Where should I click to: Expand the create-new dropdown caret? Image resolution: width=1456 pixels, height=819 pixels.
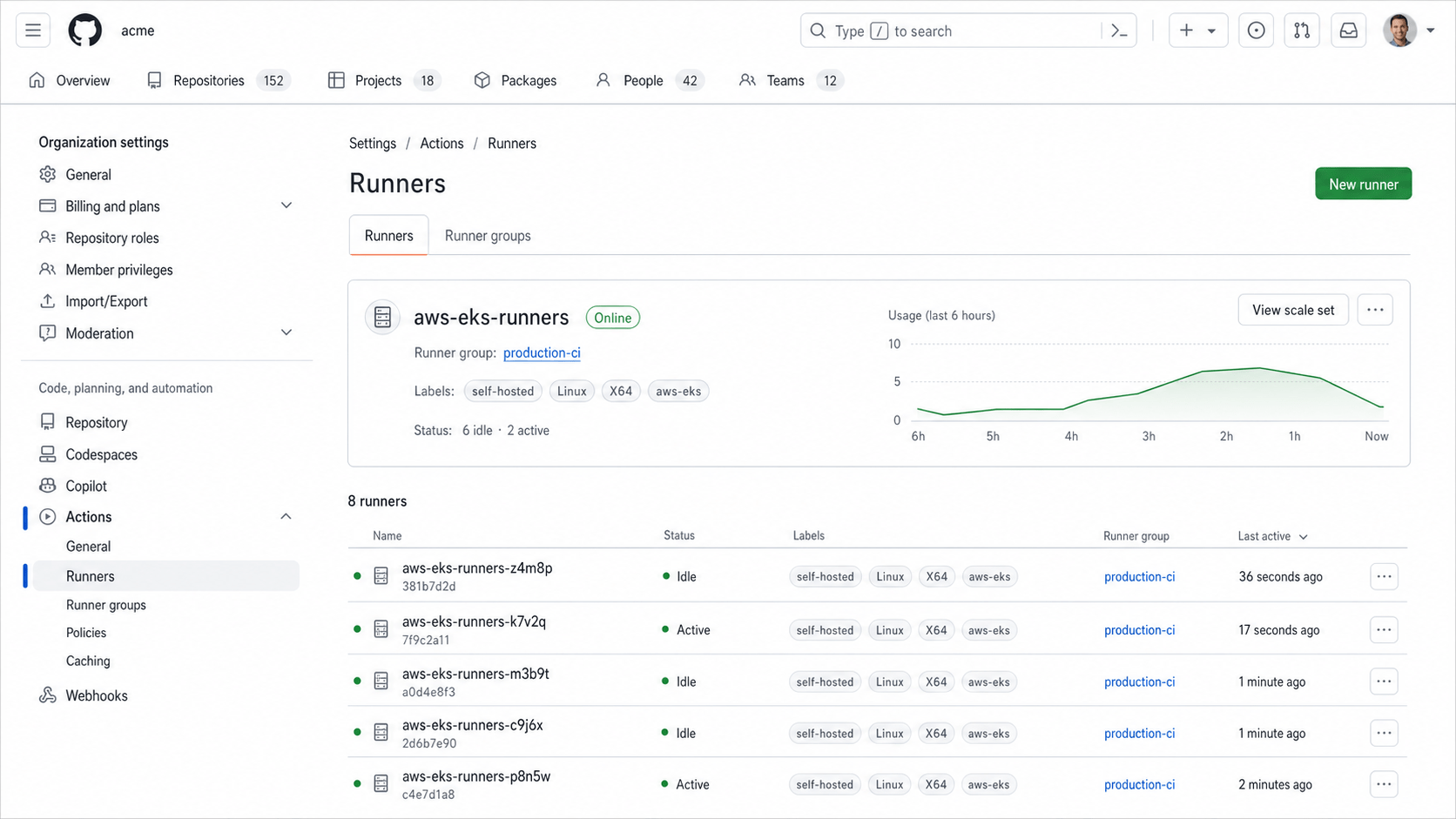point(1211,31)
